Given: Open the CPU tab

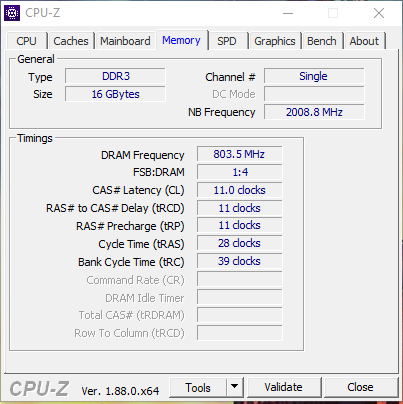Looking at the screenshot, I should [26, 41].
